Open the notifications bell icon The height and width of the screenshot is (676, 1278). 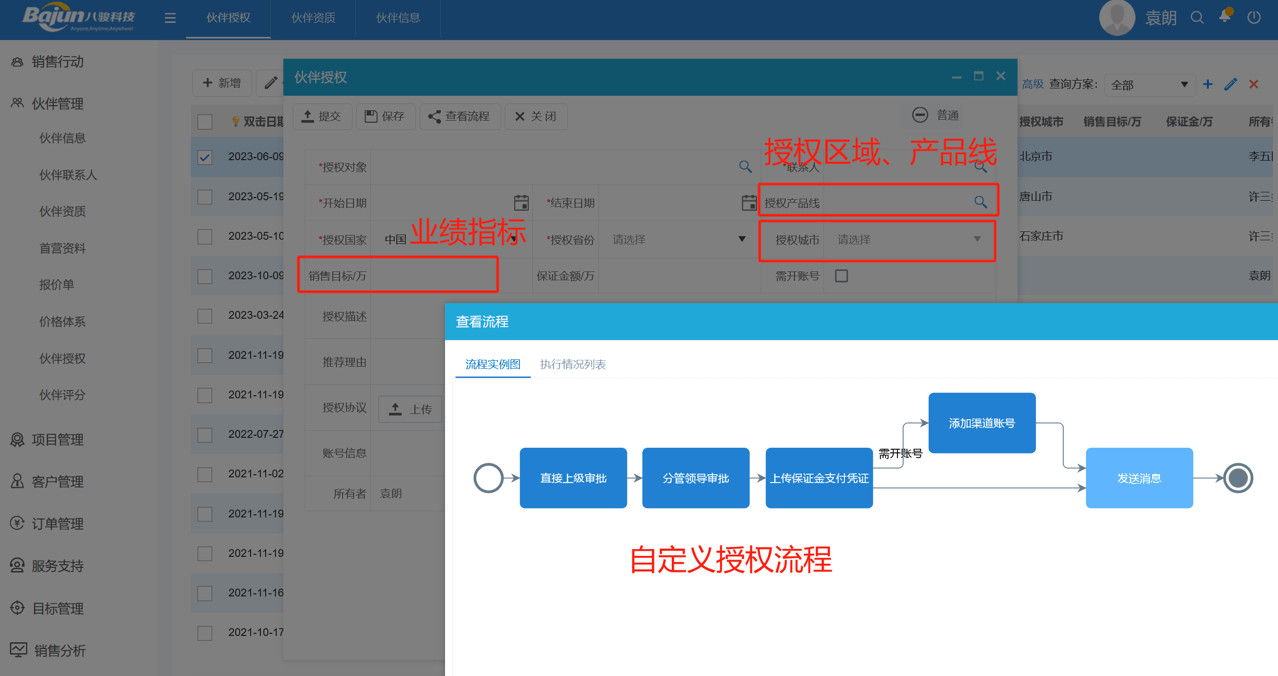[1224, 17]
